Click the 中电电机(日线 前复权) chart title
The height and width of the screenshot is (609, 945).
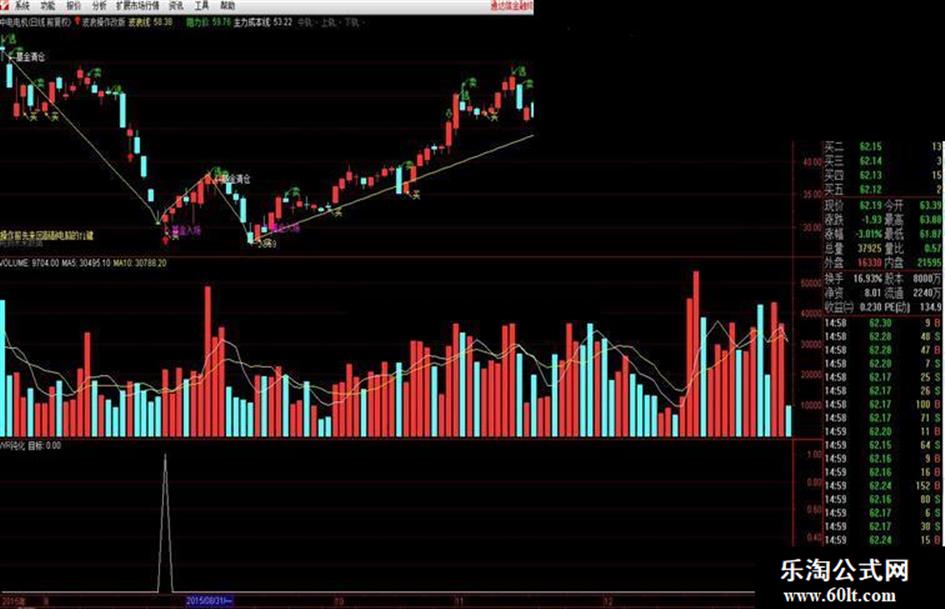36,22
